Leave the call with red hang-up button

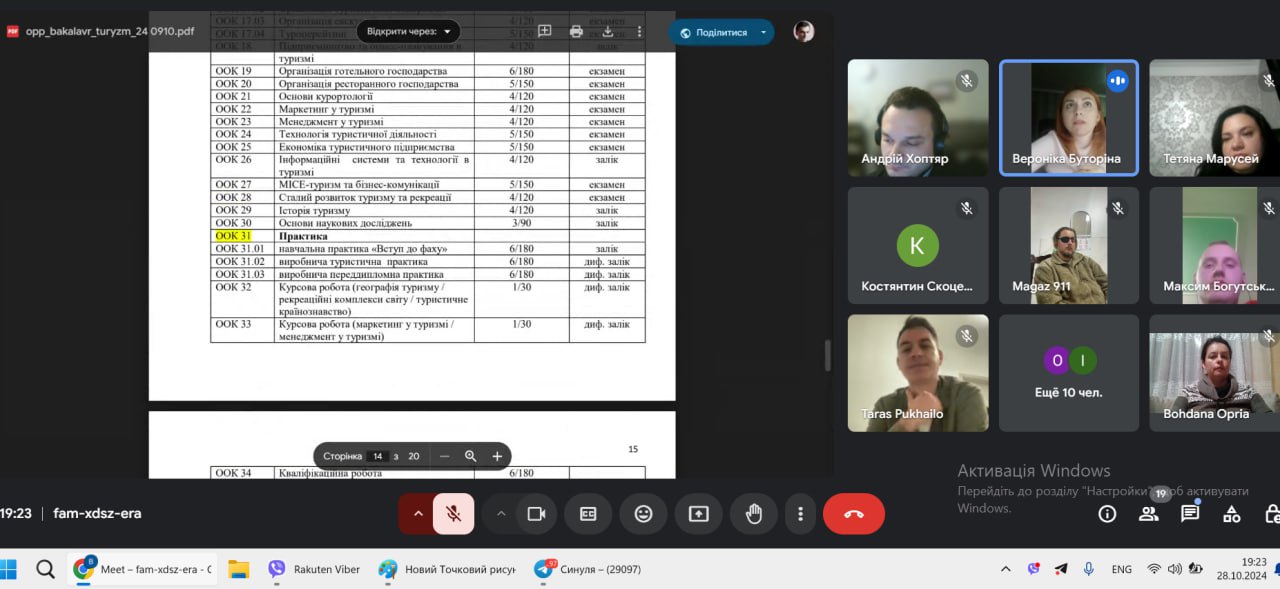point(853,514)
